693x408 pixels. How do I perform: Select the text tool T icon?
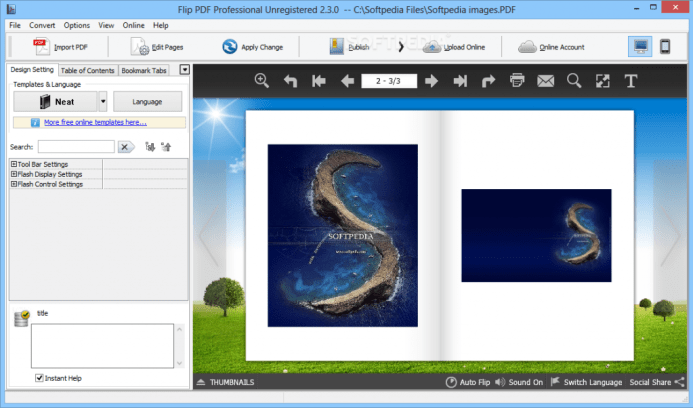[631, 80]
